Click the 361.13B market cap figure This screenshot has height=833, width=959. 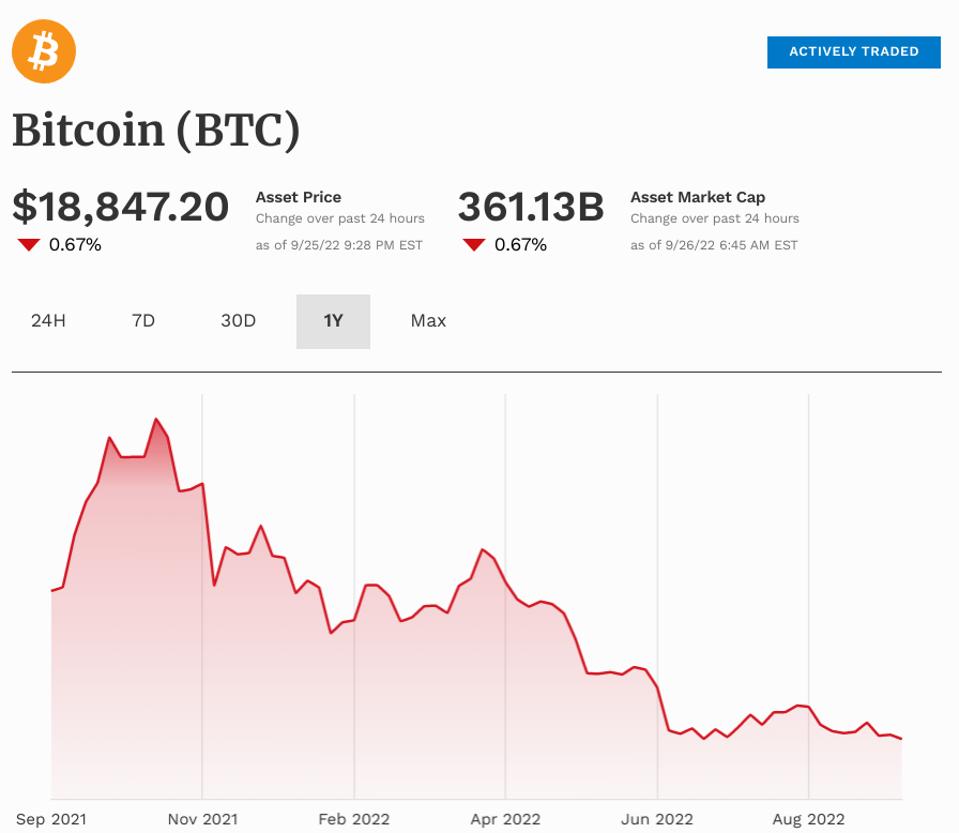pos(531,207)
